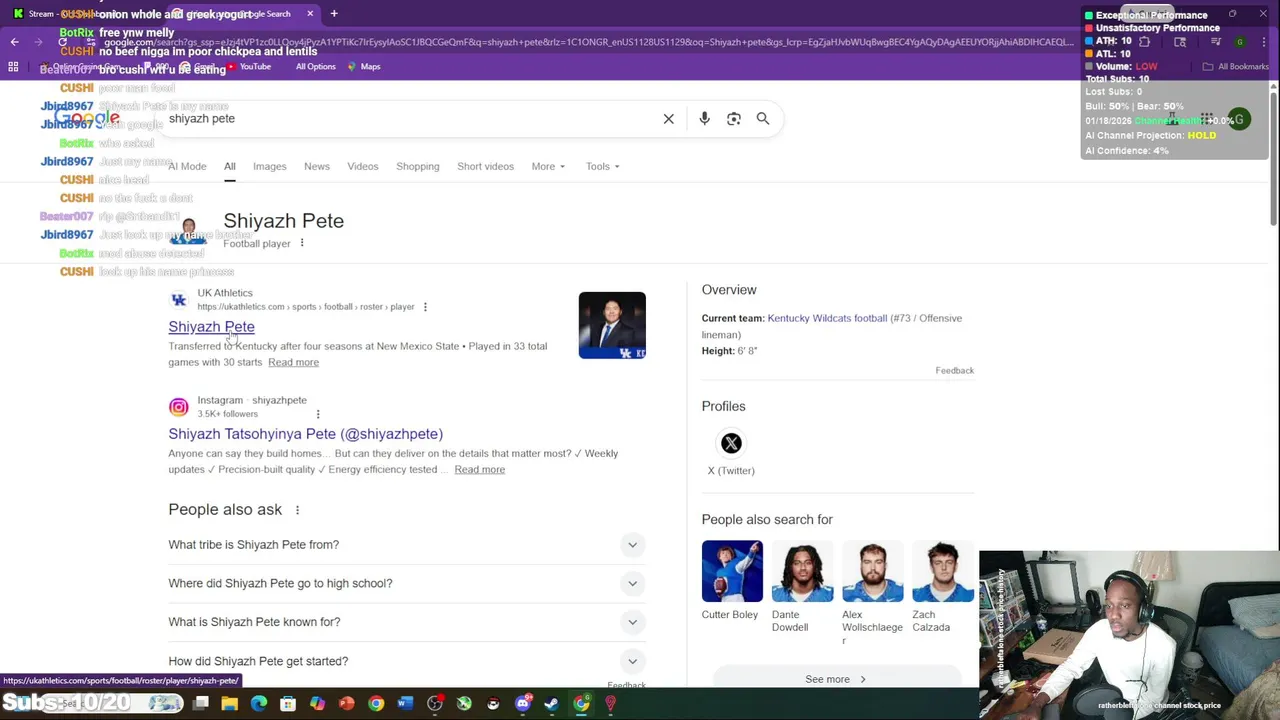The width and height of the screenshot is (1280, 720).
Task: Open Microsoft Word from taskbar
Action: [x=405, y=704]
